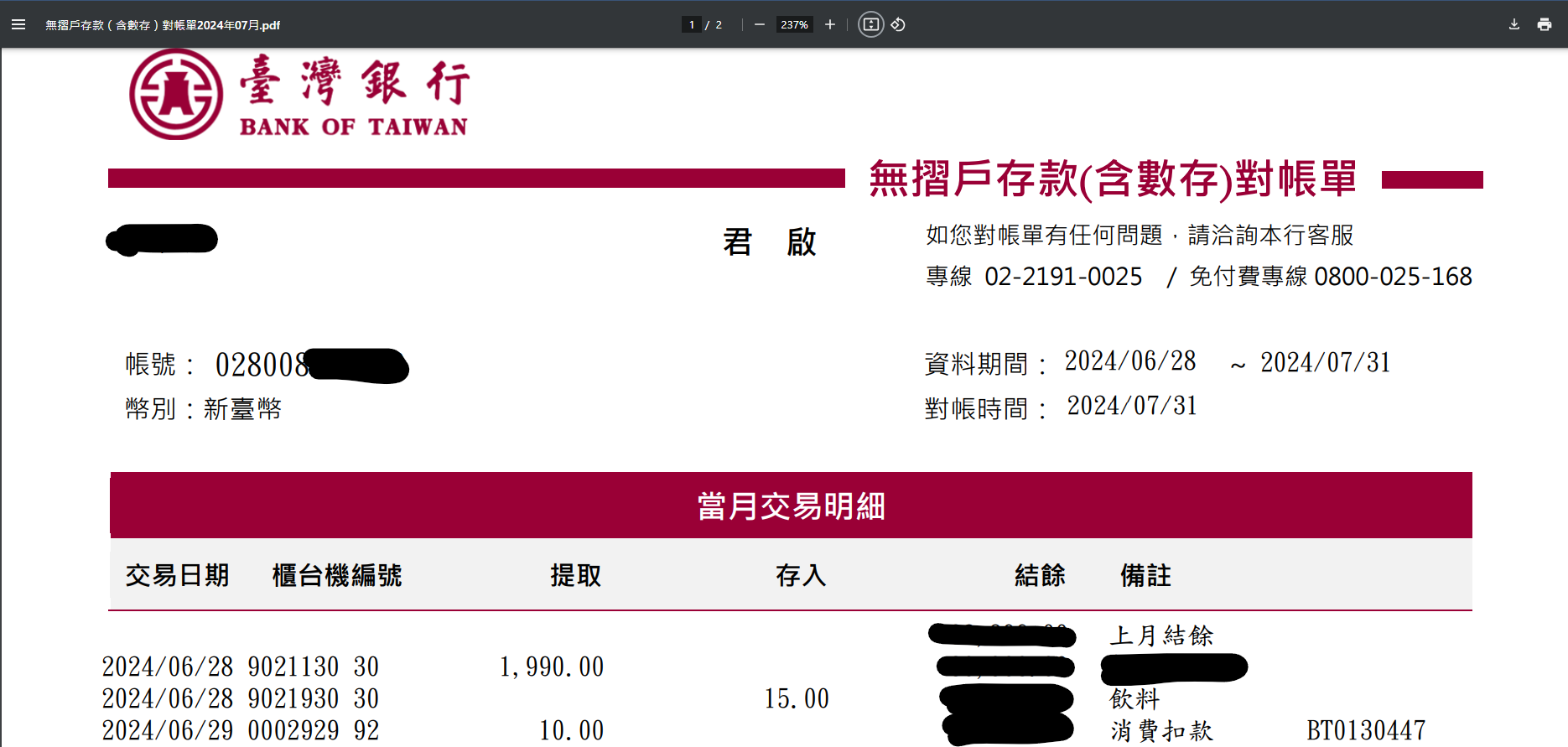This screenshot has height=747, width=1568.
Task: Select reference code BT0130447
Action: (1366, 730)
